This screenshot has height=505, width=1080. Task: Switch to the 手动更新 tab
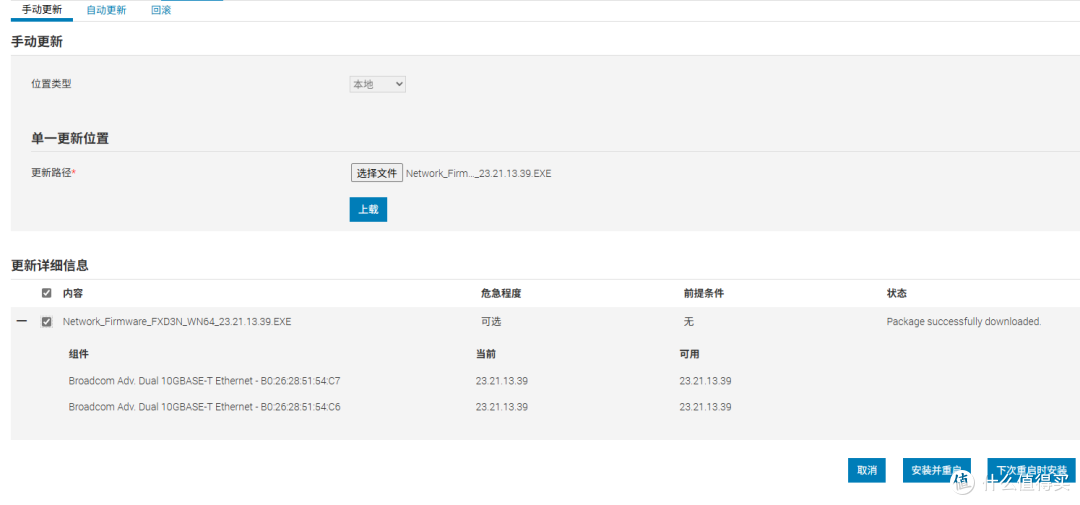pyautogui.click(x=42, y=10)
